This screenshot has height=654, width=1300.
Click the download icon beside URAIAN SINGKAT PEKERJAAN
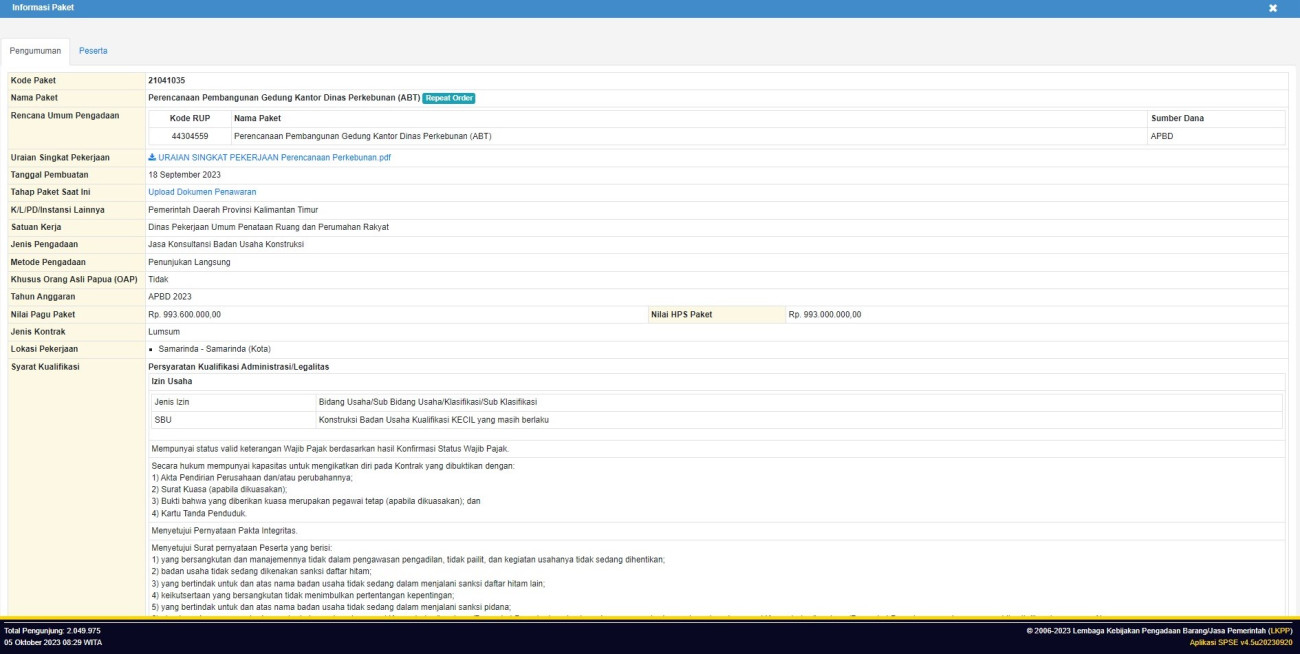(152, 157)
